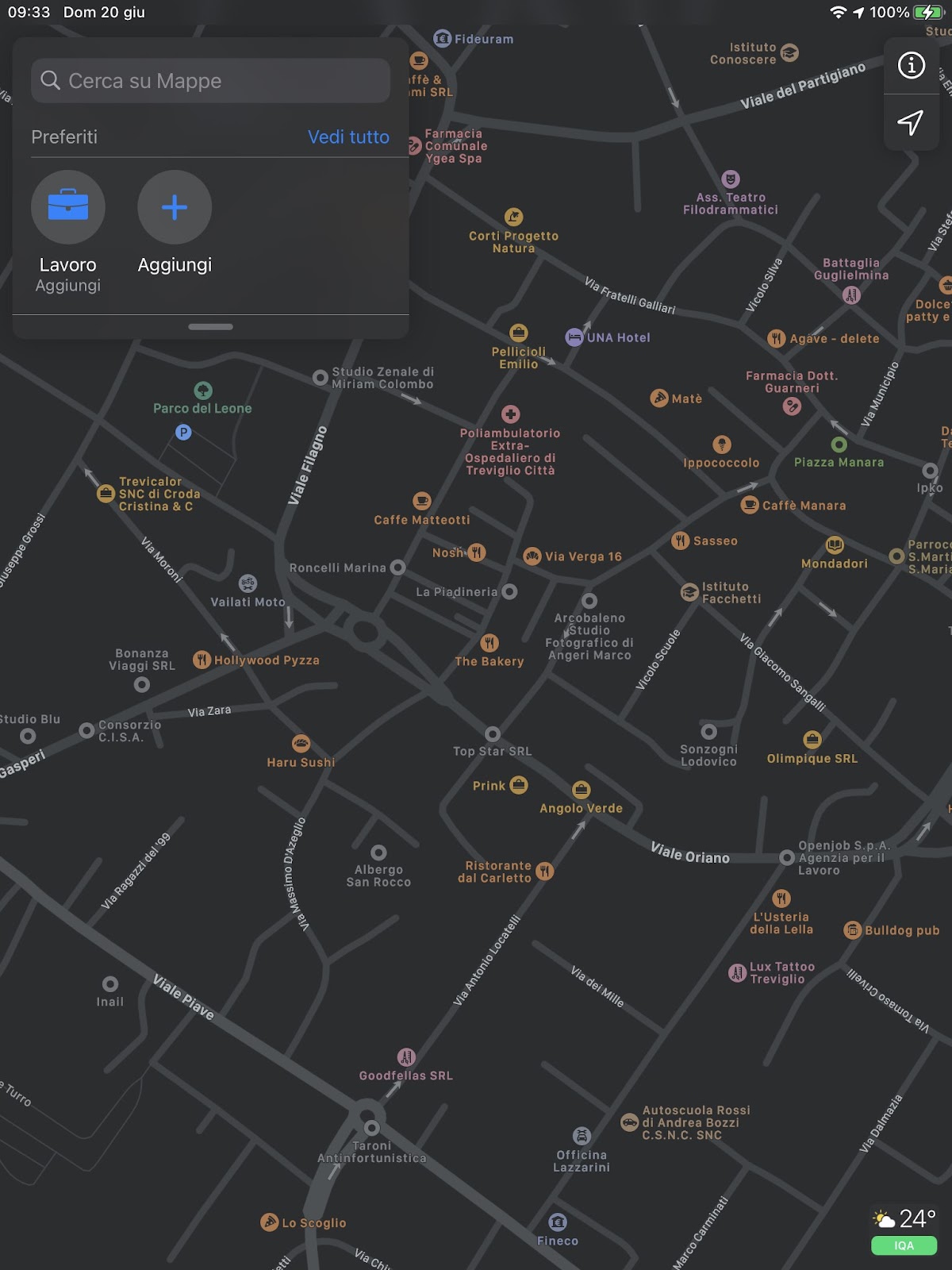Select the Poliambulatorio medical cross marker
The height and width of the screenshot is (1270, 952).
point(511,414)
